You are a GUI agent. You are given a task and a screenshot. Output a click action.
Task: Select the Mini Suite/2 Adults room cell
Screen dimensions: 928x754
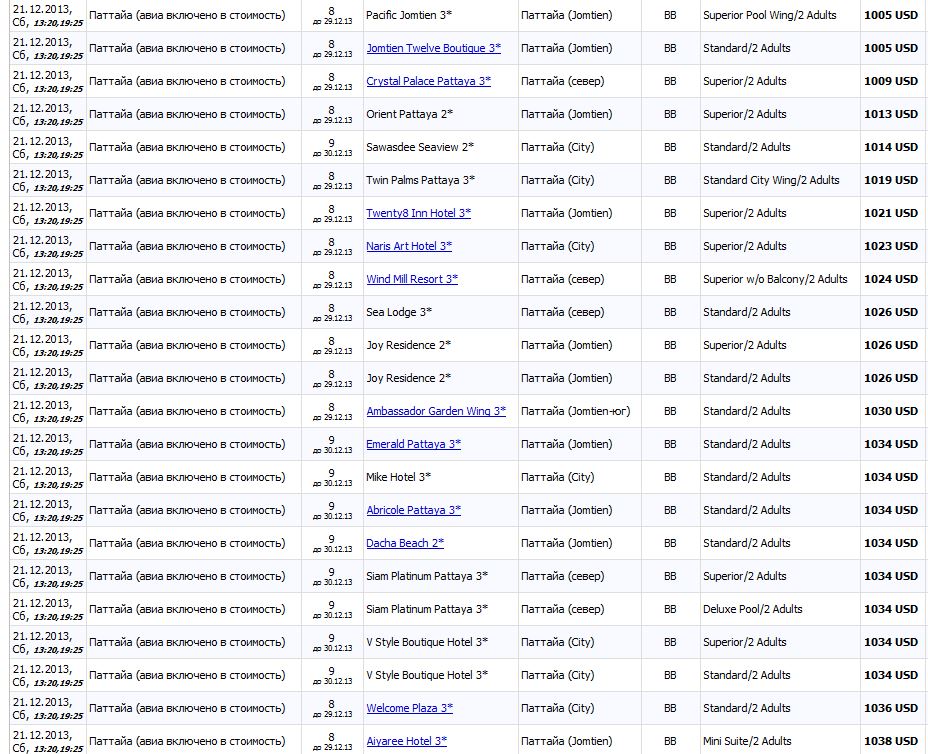747,741
